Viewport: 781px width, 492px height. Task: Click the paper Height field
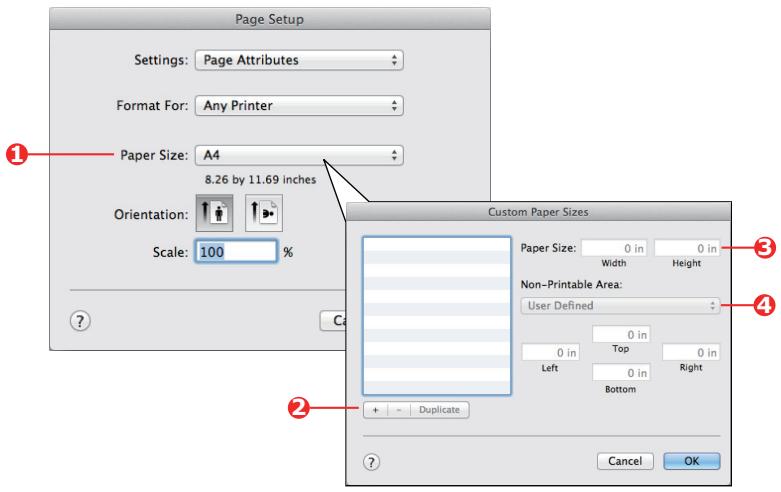click(x=687, y=248)
